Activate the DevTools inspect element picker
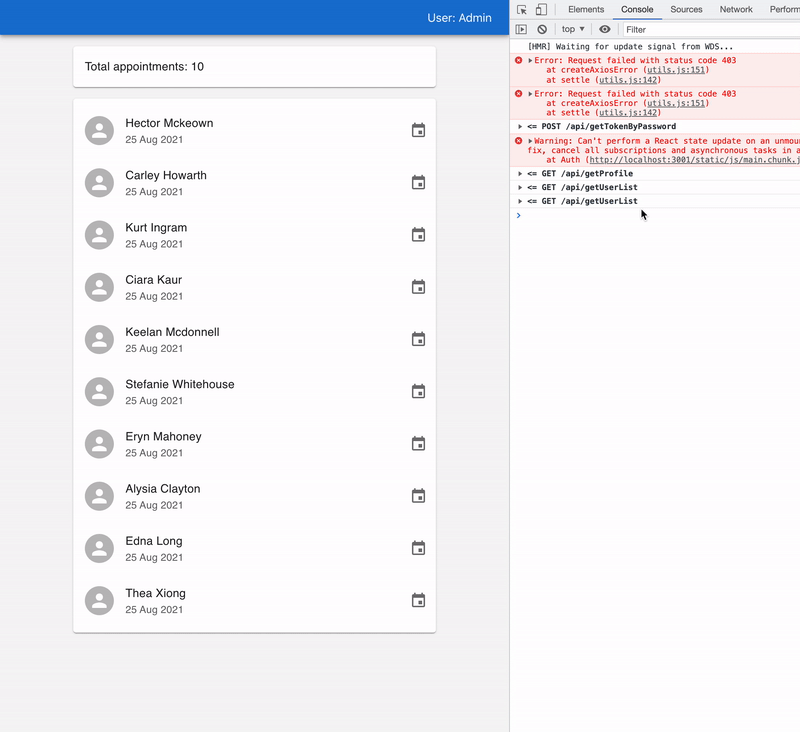This screenshot has width=800, height=732. (x=521, y=10)
